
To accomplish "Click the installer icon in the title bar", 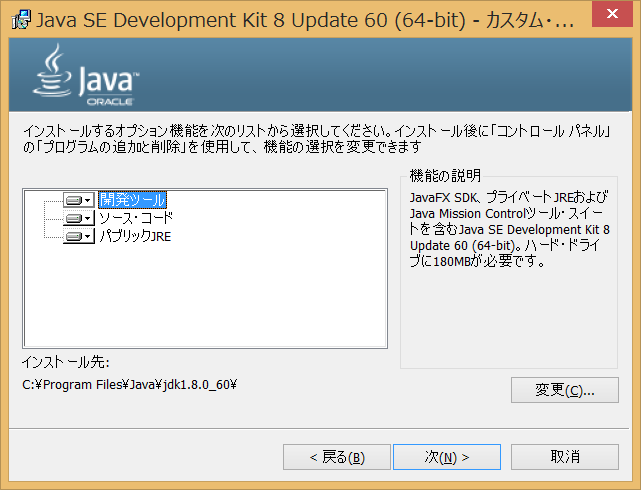I will coord(21,20).
